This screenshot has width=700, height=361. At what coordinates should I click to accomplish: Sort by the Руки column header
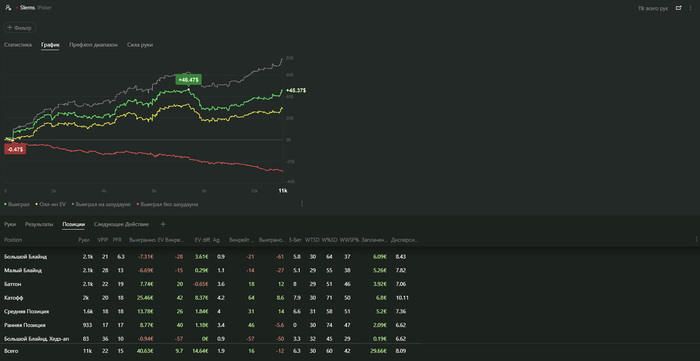84,240
